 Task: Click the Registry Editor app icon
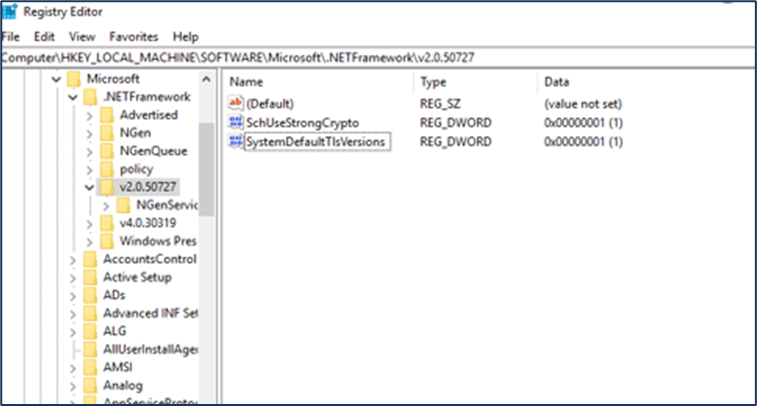tap(10, 11)
